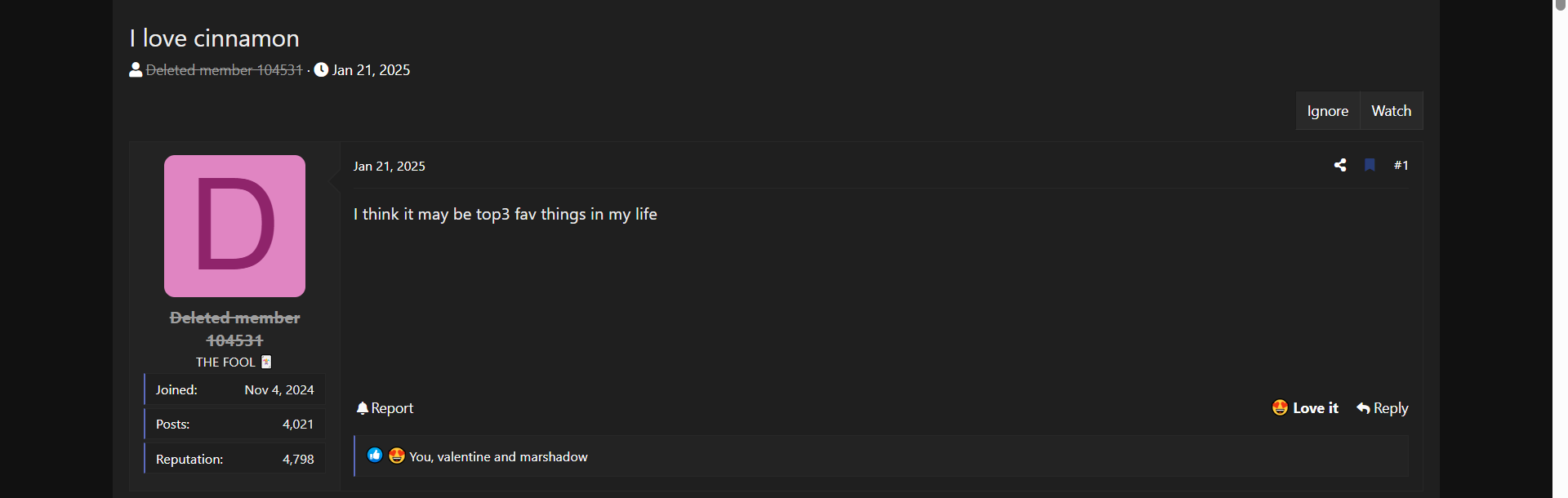Click the user icon under the thread title
This screenshot has height=498, width=1568.
[x=136, y=70]
